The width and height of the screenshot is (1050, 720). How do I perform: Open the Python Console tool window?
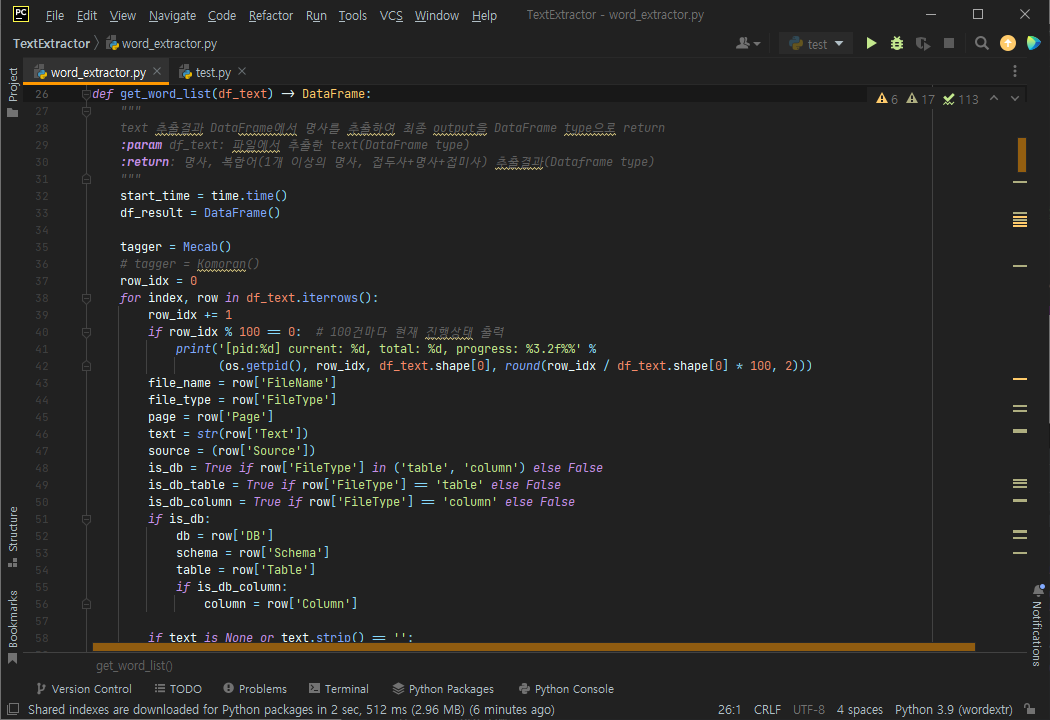click(567, 689)
